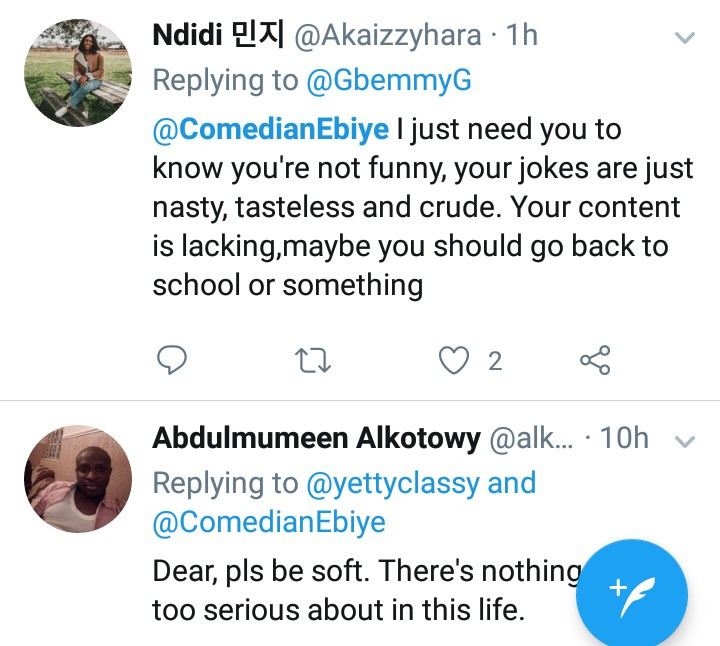Retweet Ndidi's tweet
The width and height of the screenshot is (720, 646).
[x=314, y=360]
